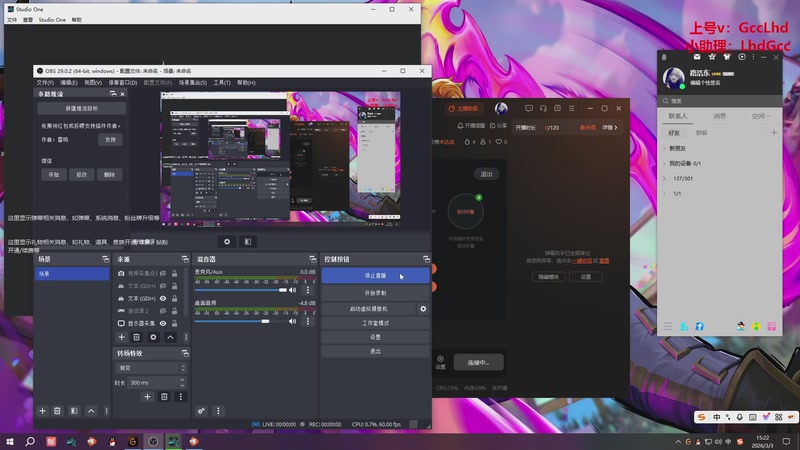Click Hide Module button in streaming assistant

[548, 277]
